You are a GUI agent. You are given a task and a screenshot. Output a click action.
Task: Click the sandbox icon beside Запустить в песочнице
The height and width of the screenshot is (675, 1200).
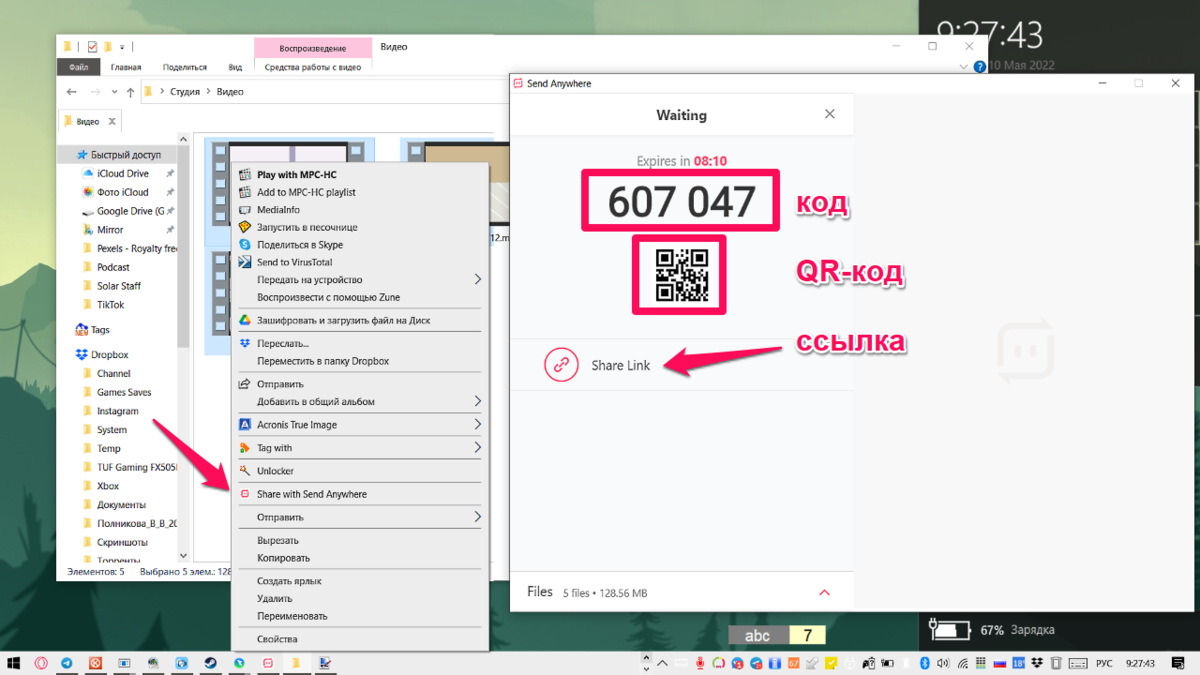pyautogui.click(x=244, y=227)
